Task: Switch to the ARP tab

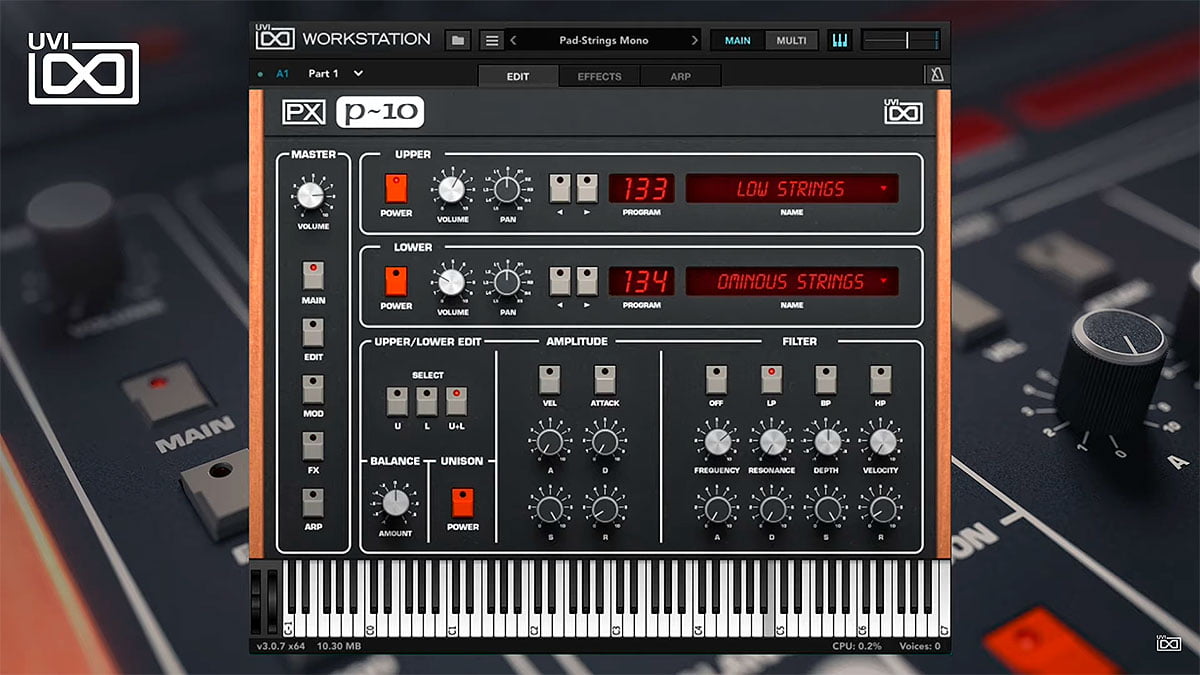Action: [x=680, y=76]
